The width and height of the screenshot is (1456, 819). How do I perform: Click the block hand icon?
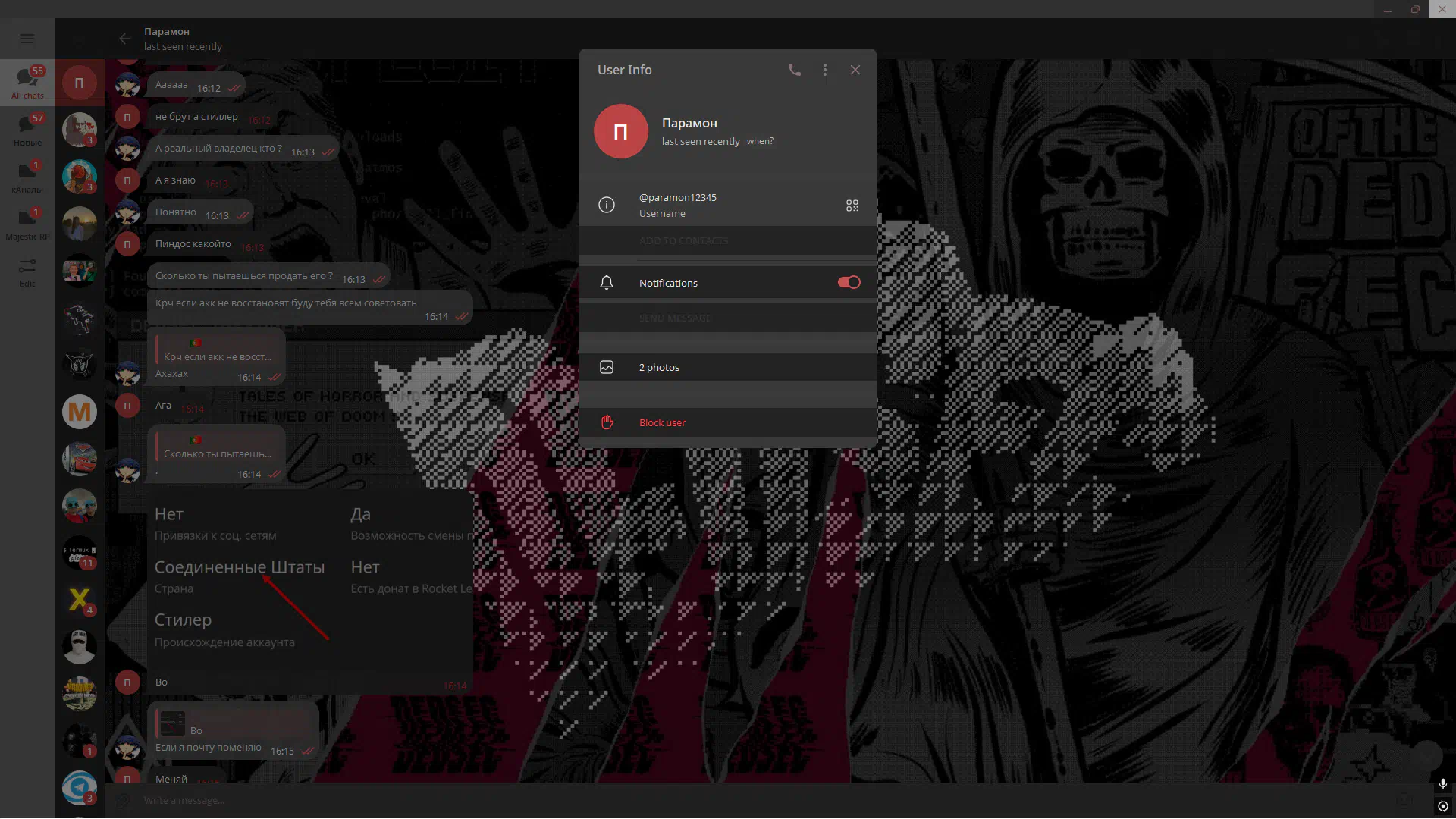click(607, 422)
